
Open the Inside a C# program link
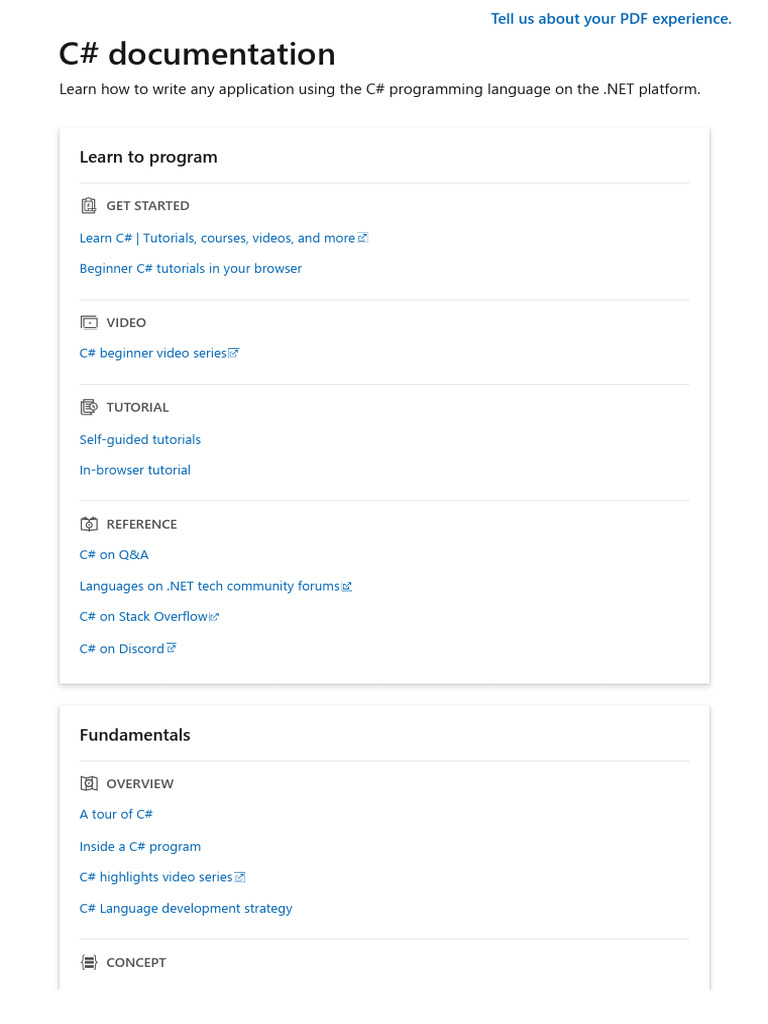coord(140,847)
